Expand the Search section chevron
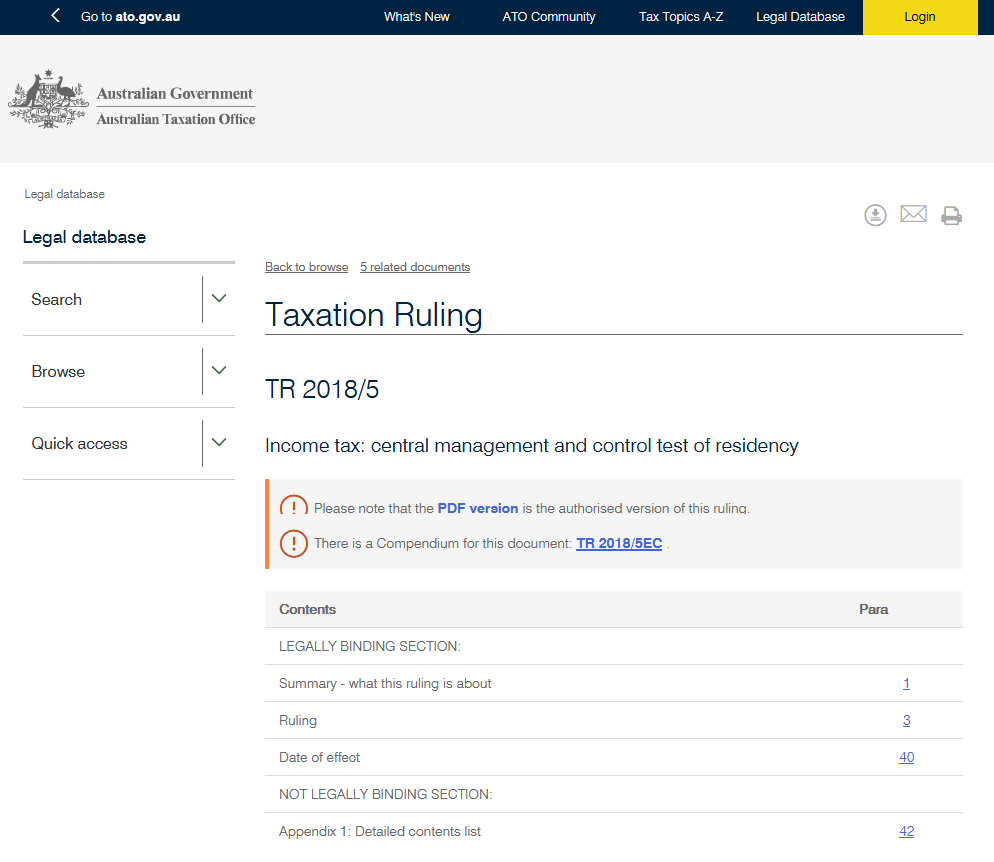 click(219, 299)
